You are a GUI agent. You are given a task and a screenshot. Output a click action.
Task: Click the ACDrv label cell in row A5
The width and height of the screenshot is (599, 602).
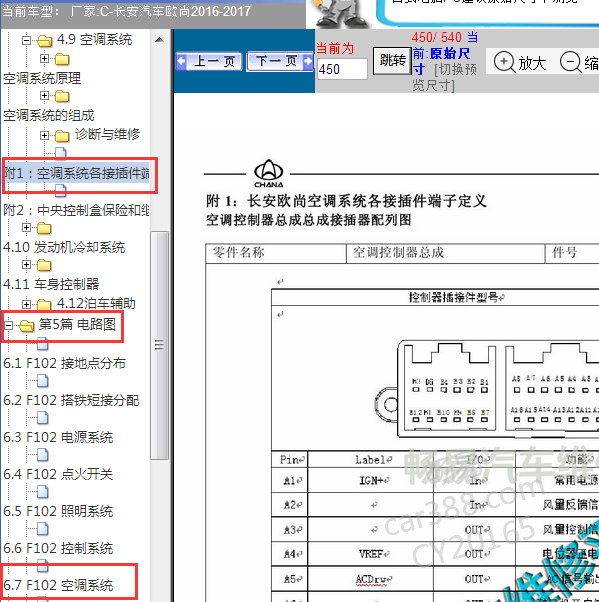[371, 579]
